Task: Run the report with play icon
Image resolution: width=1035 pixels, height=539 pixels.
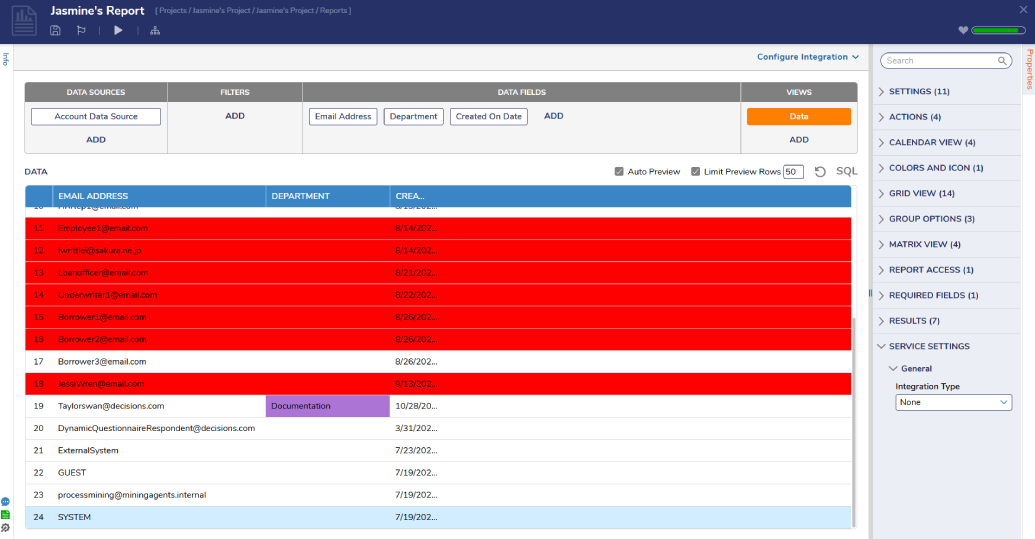Action: [x=118, y=30]
